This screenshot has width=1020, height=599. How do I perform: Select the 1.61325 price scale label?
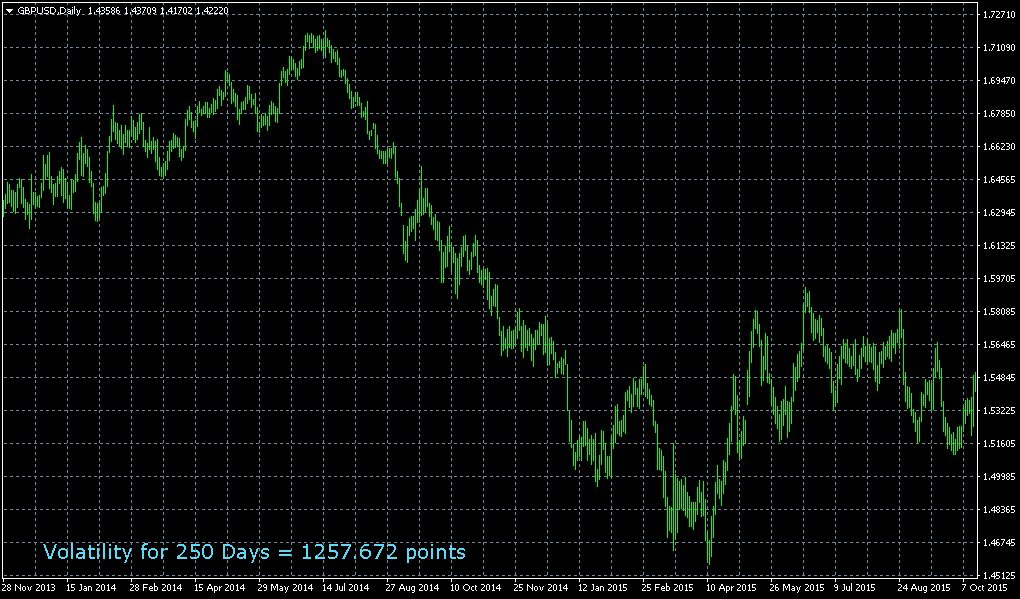[1000, 245]
